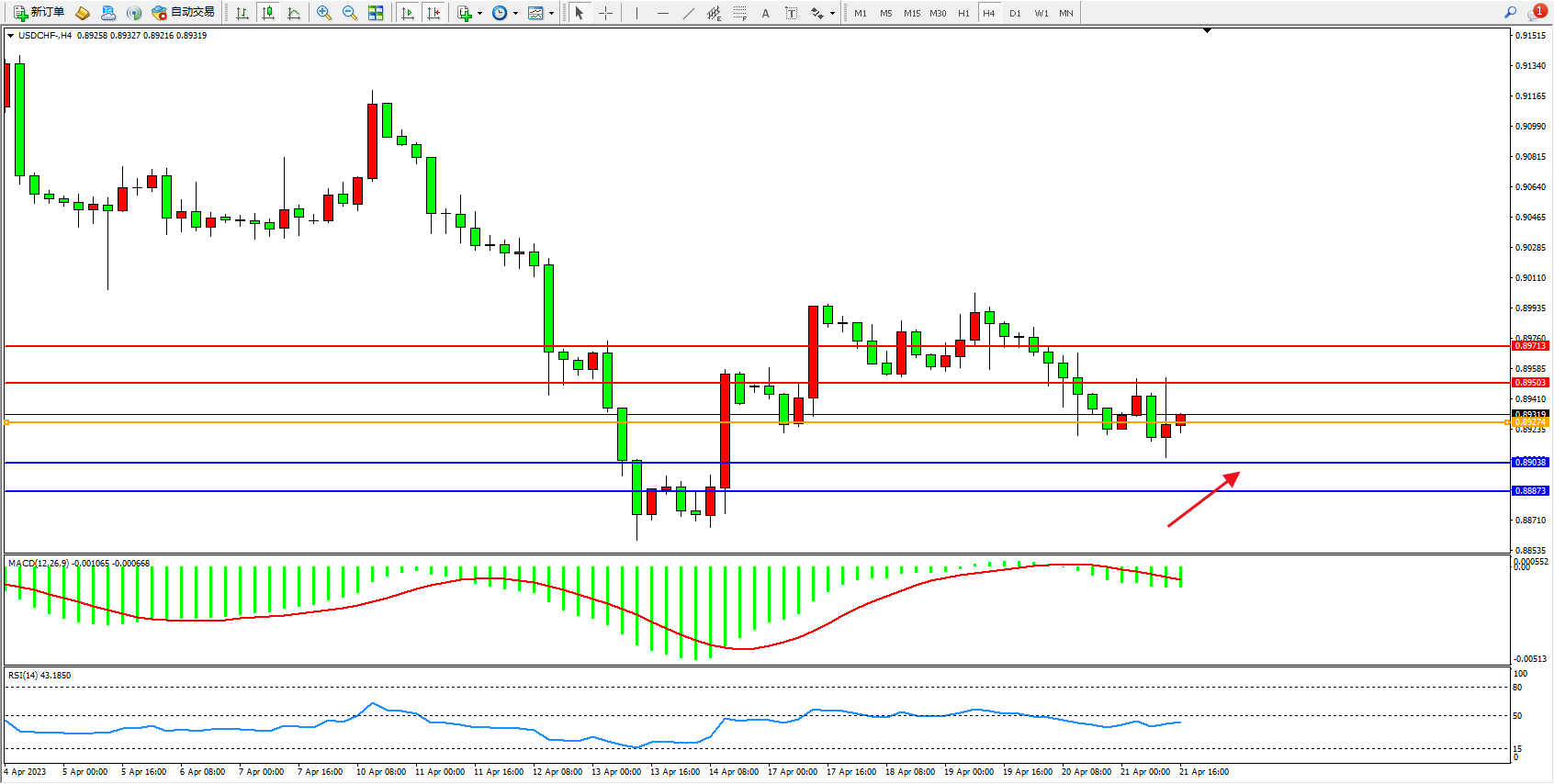The width and height of the screenshot is (1554, 784).
Task: Select the Fibonacci retracement tool
Action: tap(740, 13)
